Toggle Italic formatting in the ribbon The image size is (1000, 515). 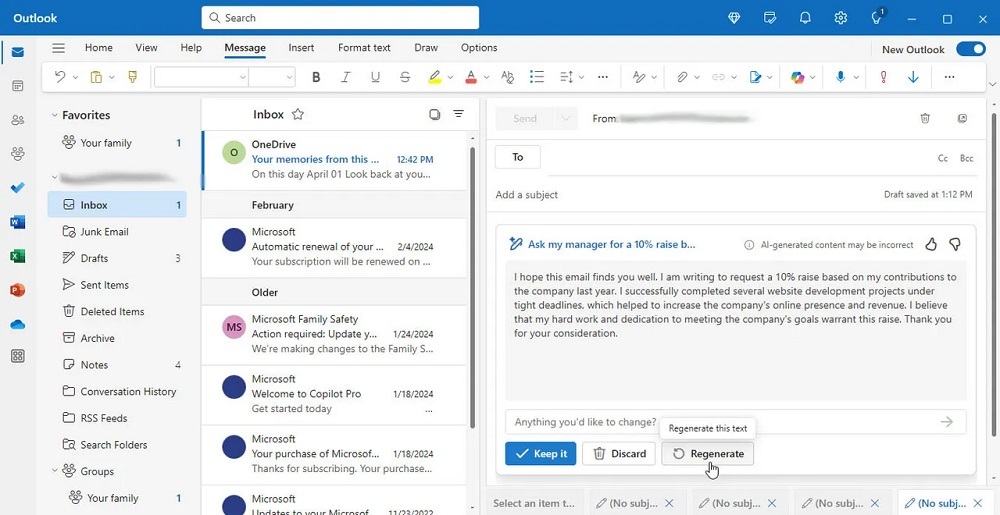click(346, 77)
